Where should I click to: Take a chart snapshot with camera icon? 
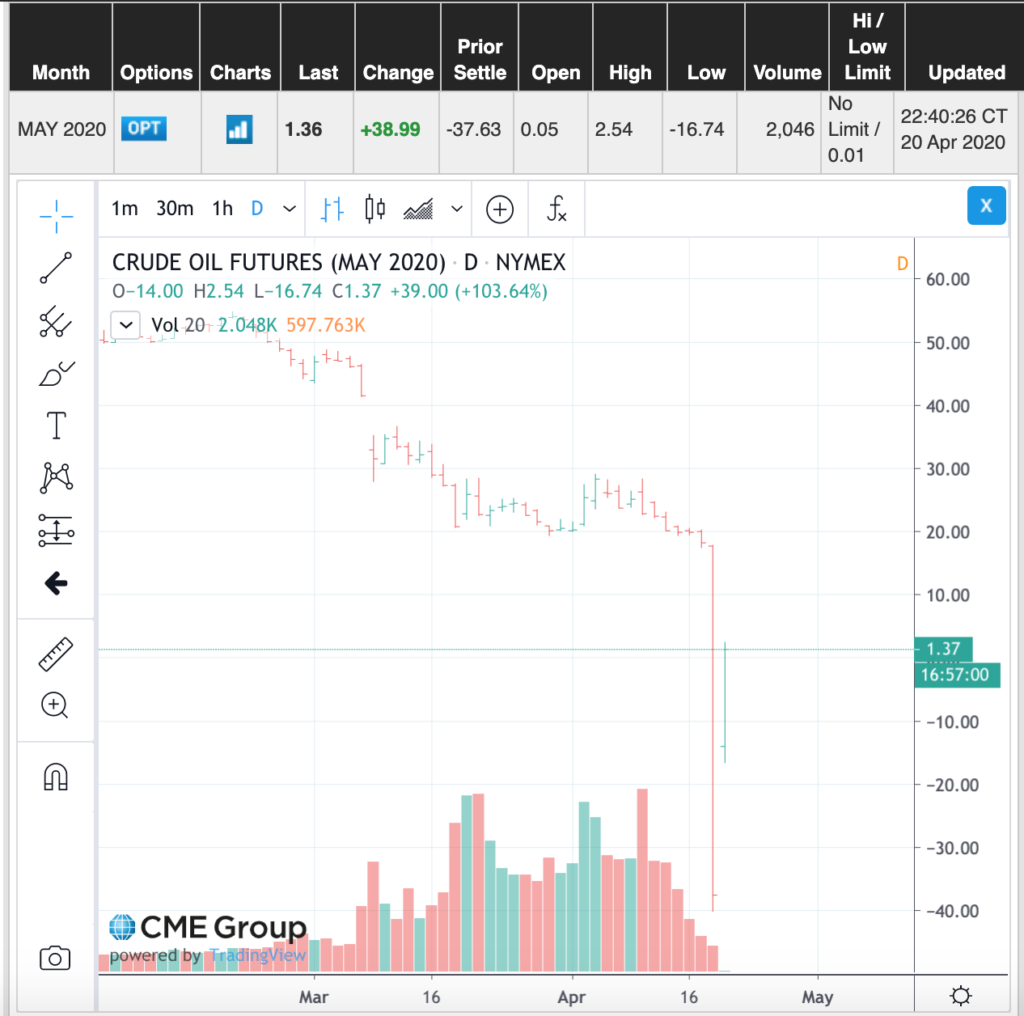point(55,959)
